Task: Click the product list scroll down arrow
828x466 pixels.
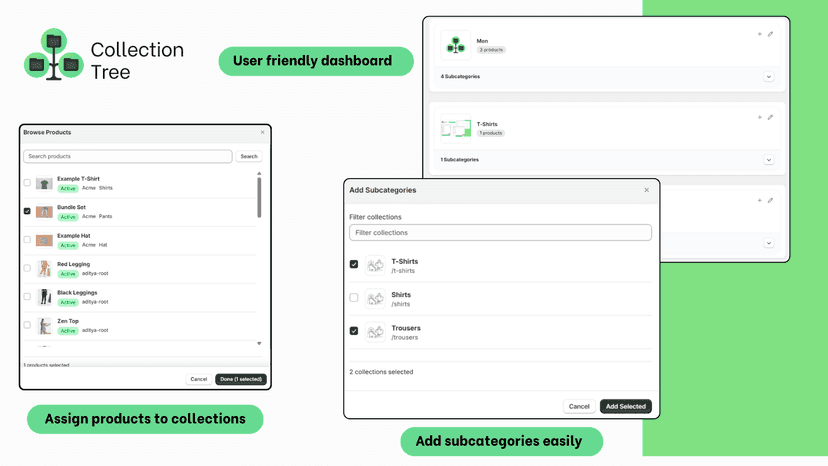Action: tap(259, 343)
